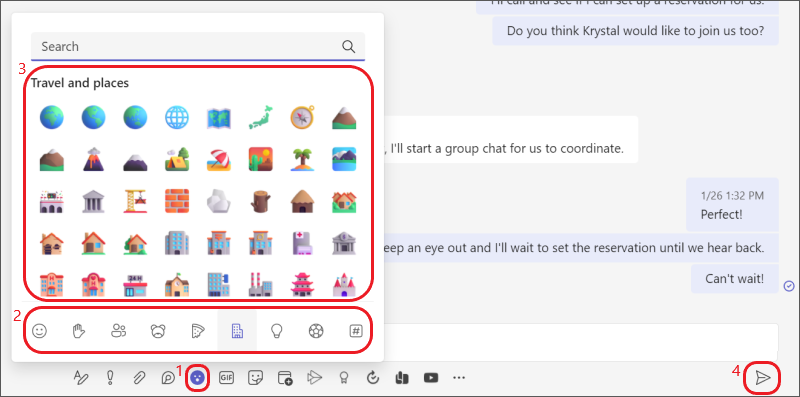Open the YouTube app in toolbar

(x=431, y=378)
